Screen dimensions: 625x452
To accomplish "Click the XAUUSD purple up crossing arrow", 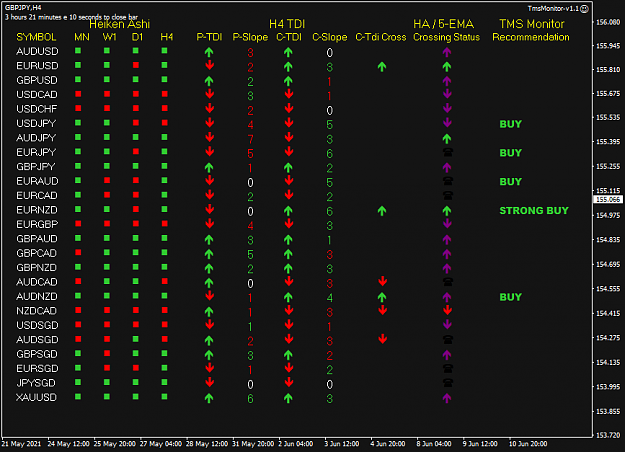I will click(x=447, y=398).
